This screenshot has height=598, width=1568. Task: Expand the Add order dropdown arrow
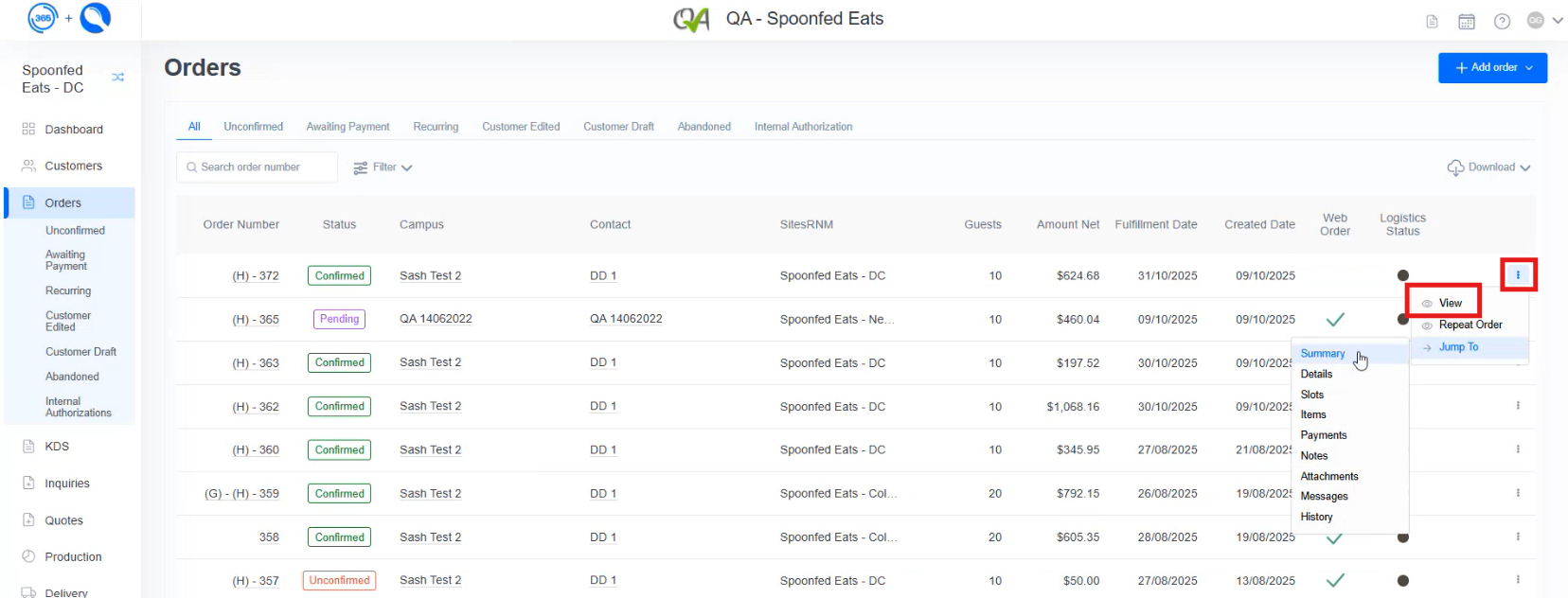[1527, 67]
